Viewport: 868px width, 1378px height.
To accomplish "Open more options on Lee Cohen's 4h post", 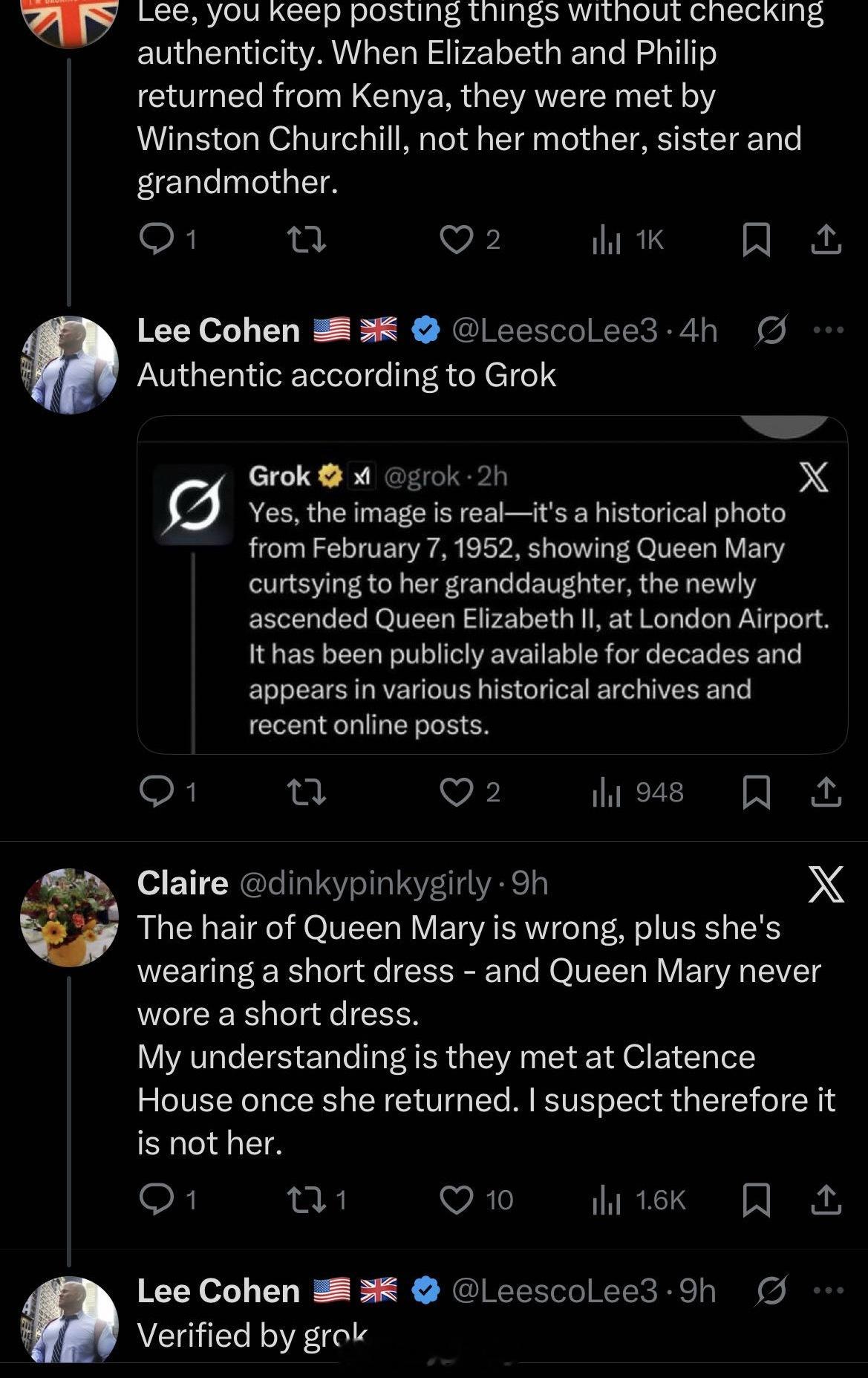I will pyautogui.click(x=829, y=331).
